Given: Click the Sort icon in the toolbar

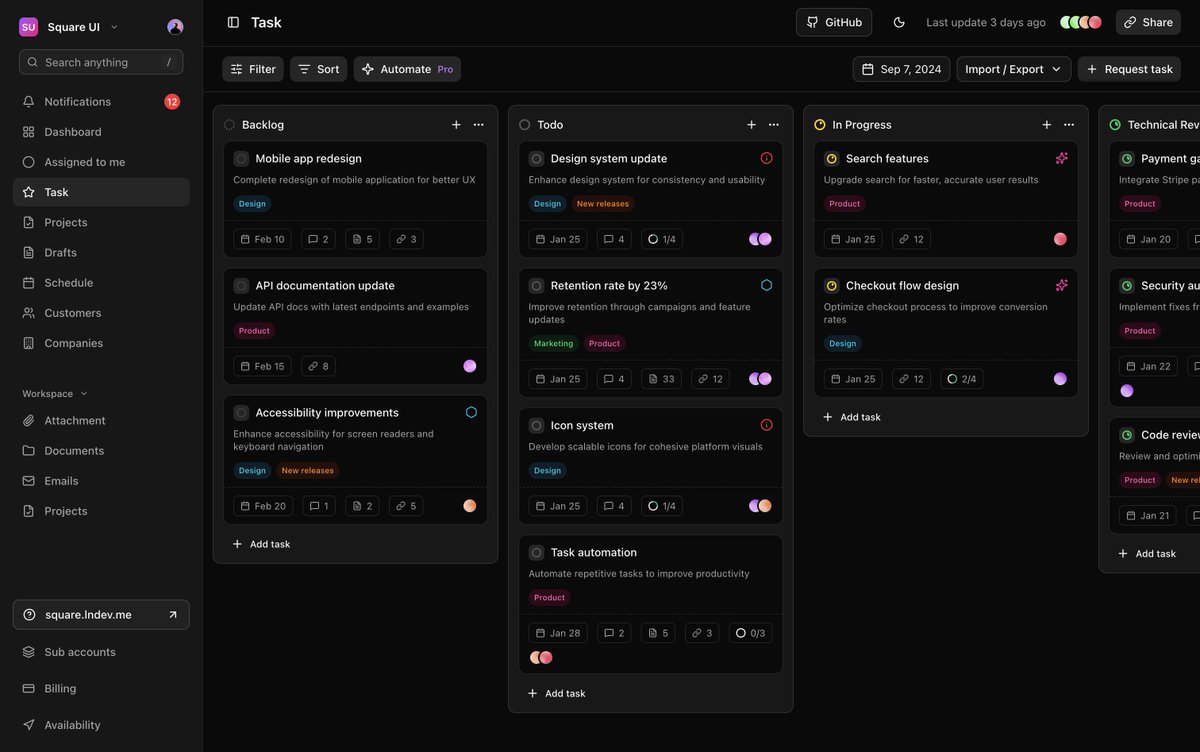Looking at the screenshot, I should point(303,68).
